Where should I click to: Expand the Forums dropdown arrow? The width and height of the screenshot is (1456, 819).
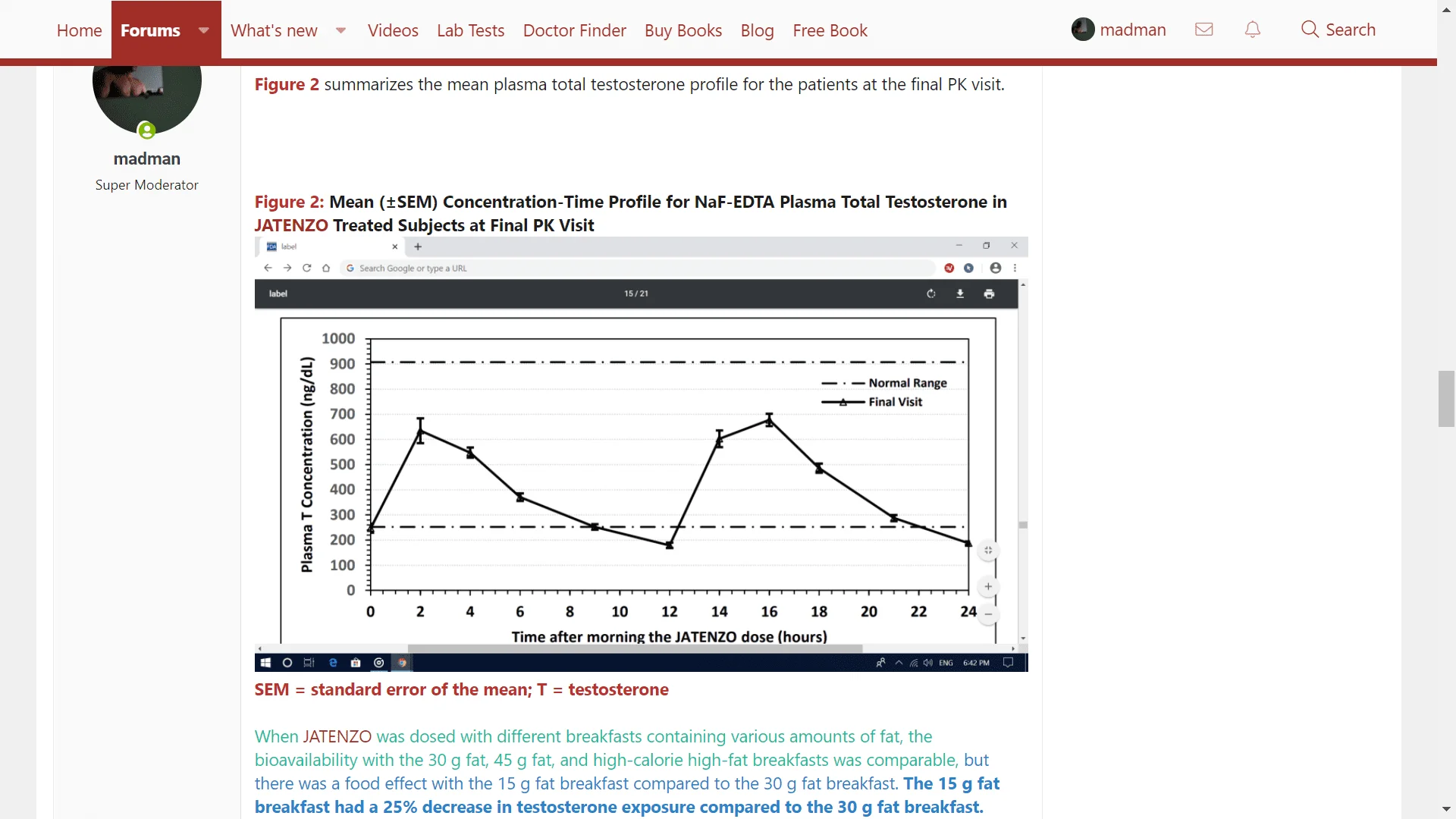pos(204,30)
